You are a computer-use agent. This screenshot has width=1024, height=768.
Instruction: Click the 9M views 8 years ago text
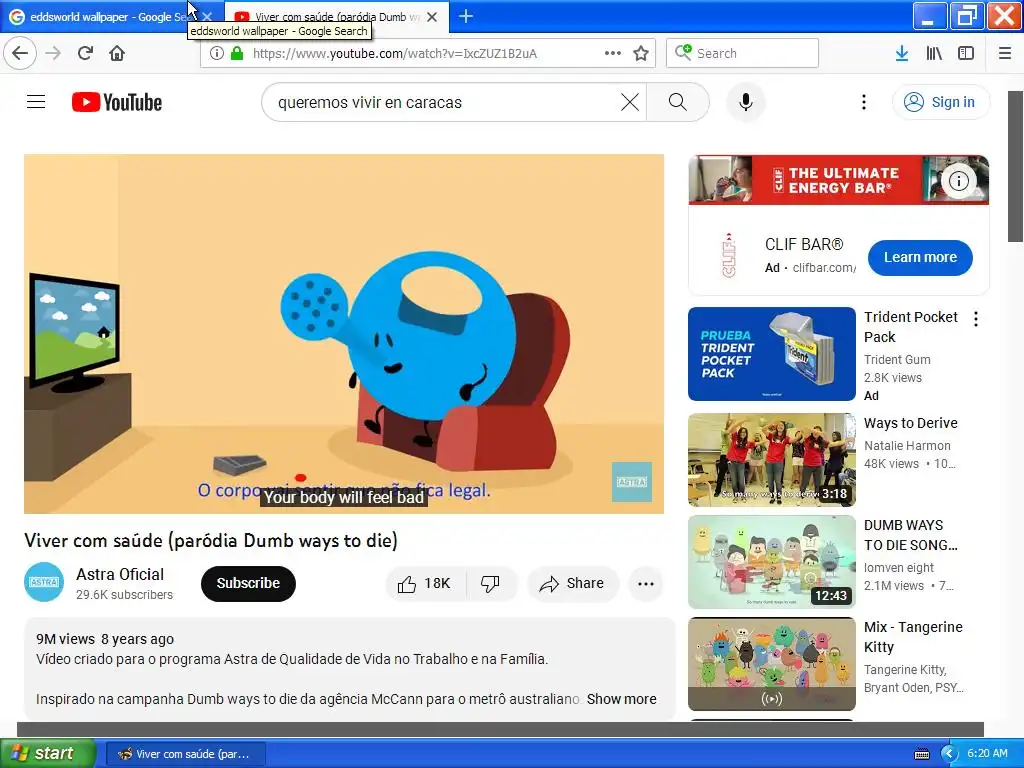[105, 639]
